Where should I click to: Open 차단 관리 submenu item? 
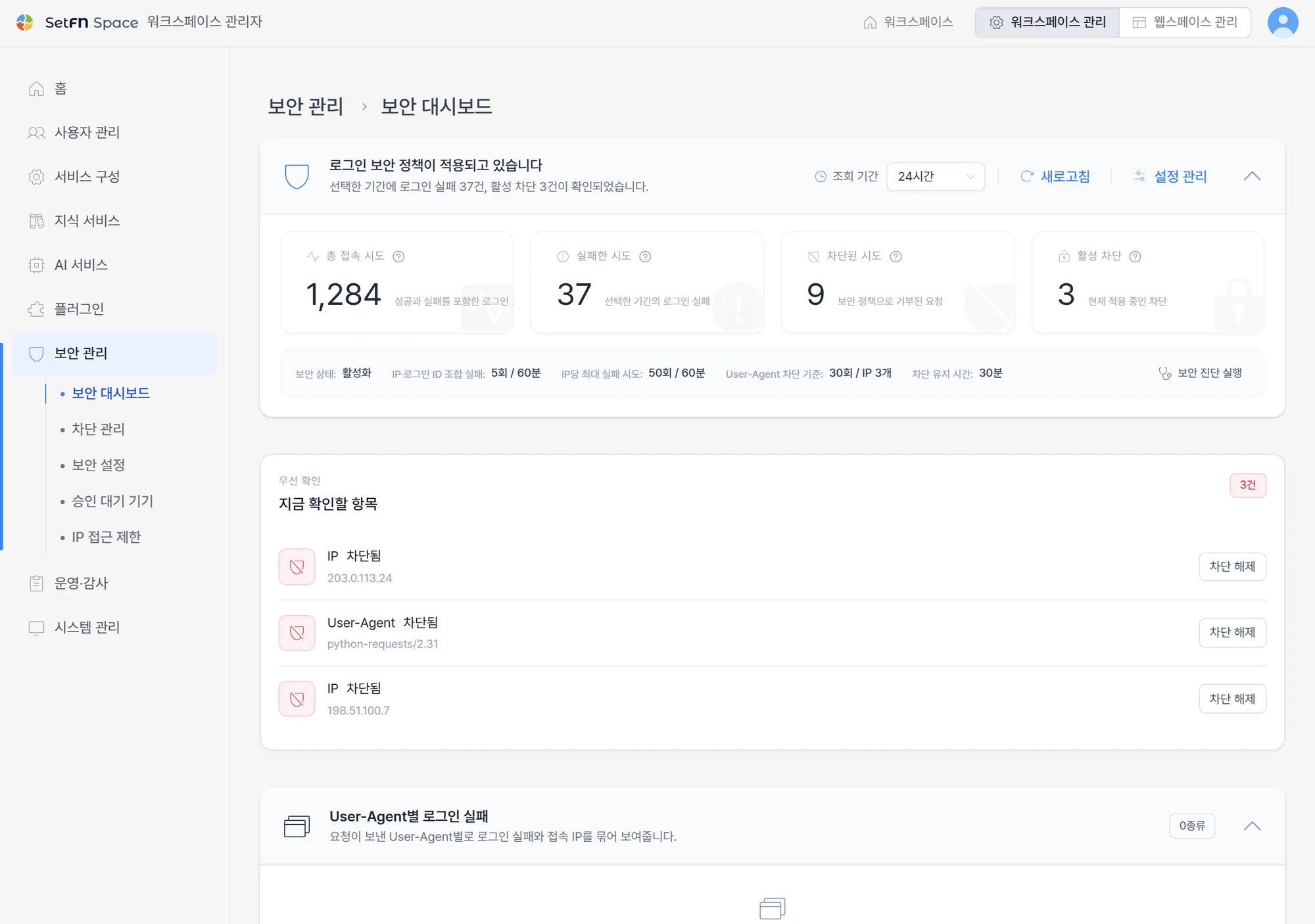[x=98, y=429]
